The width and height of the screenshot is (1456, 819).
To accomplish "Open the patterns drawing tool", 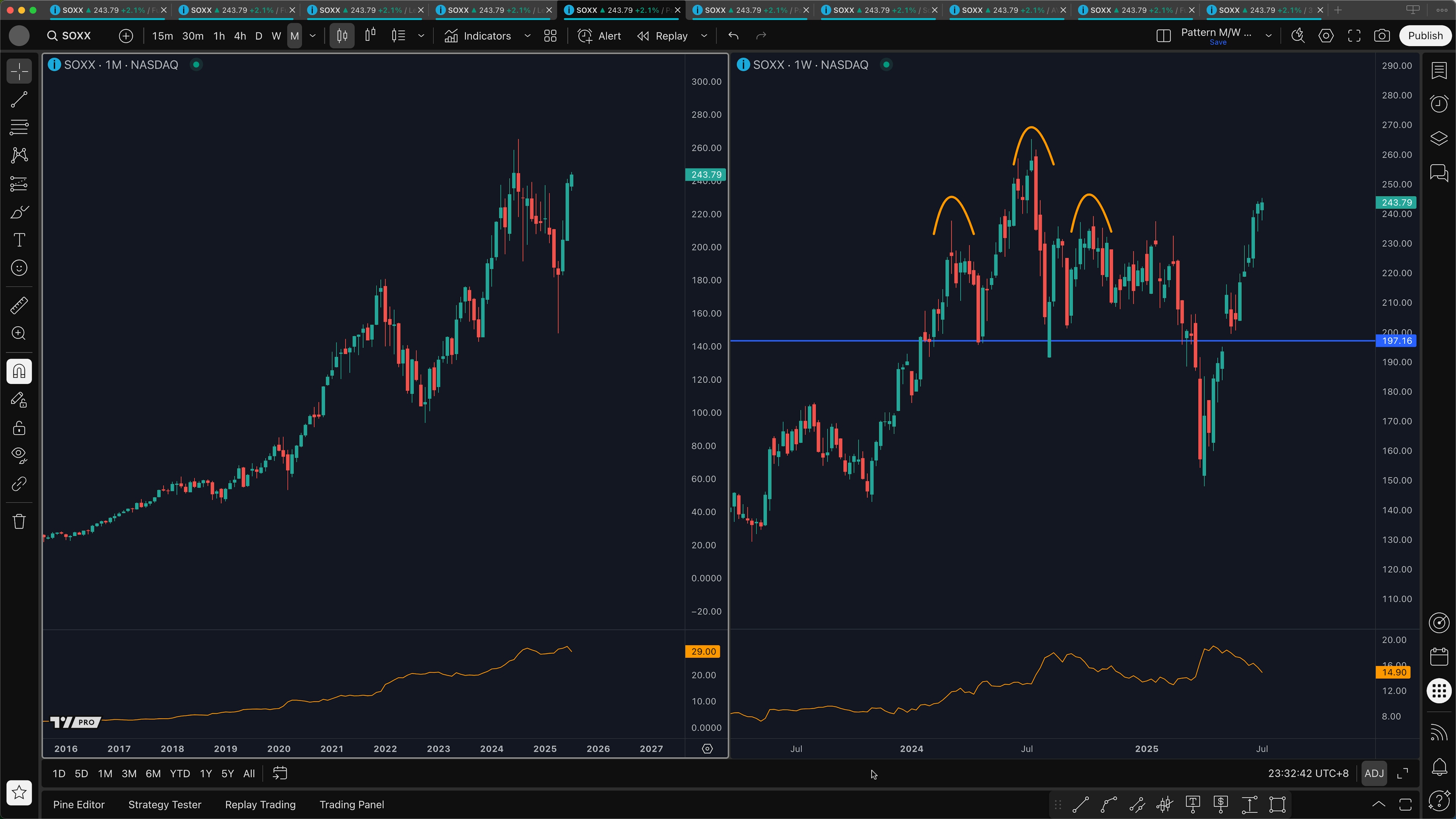I will point(19,155).
